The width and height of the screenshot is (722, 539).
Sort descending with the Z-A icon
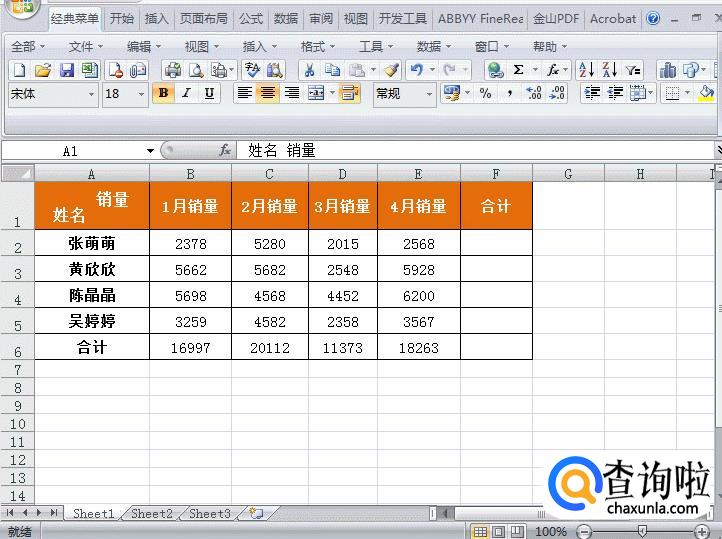click(x=609, y=70)
